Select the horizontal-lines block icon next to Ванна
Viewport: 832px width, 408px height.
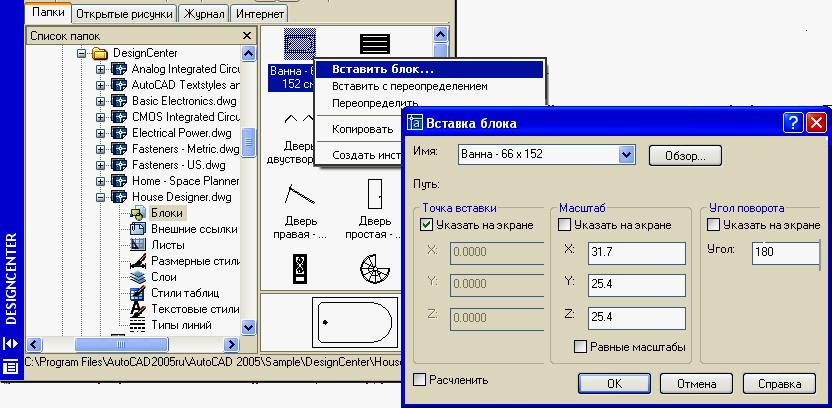tap(375, 44)
